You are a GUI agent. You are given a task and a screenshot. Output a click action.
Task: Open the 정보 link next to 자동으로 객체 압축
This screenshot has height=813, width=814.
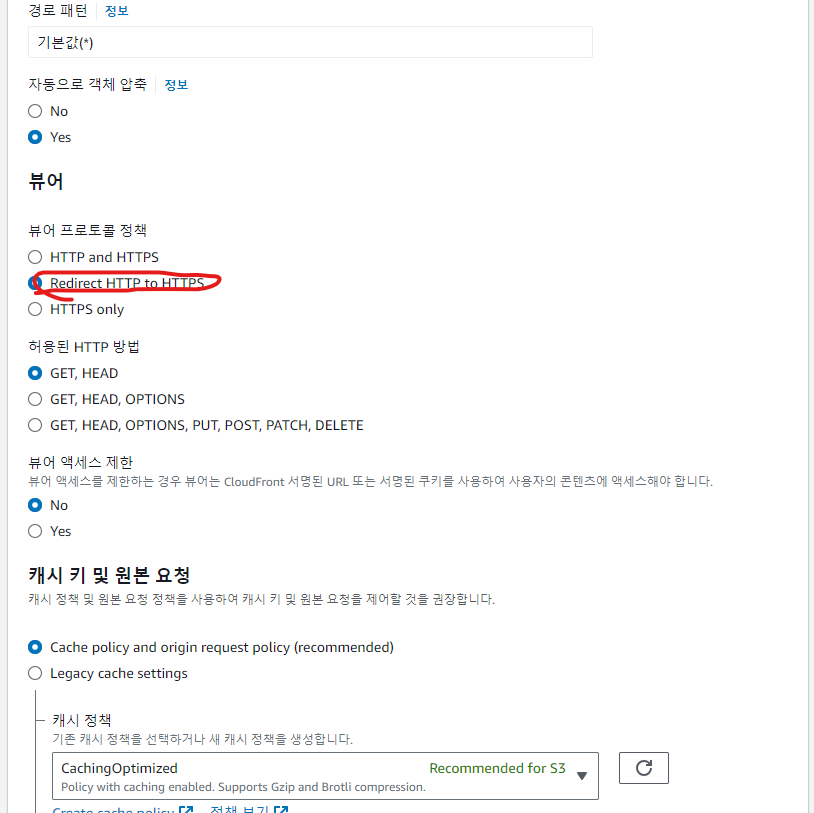pyautogui.click(x=176, y=85)
